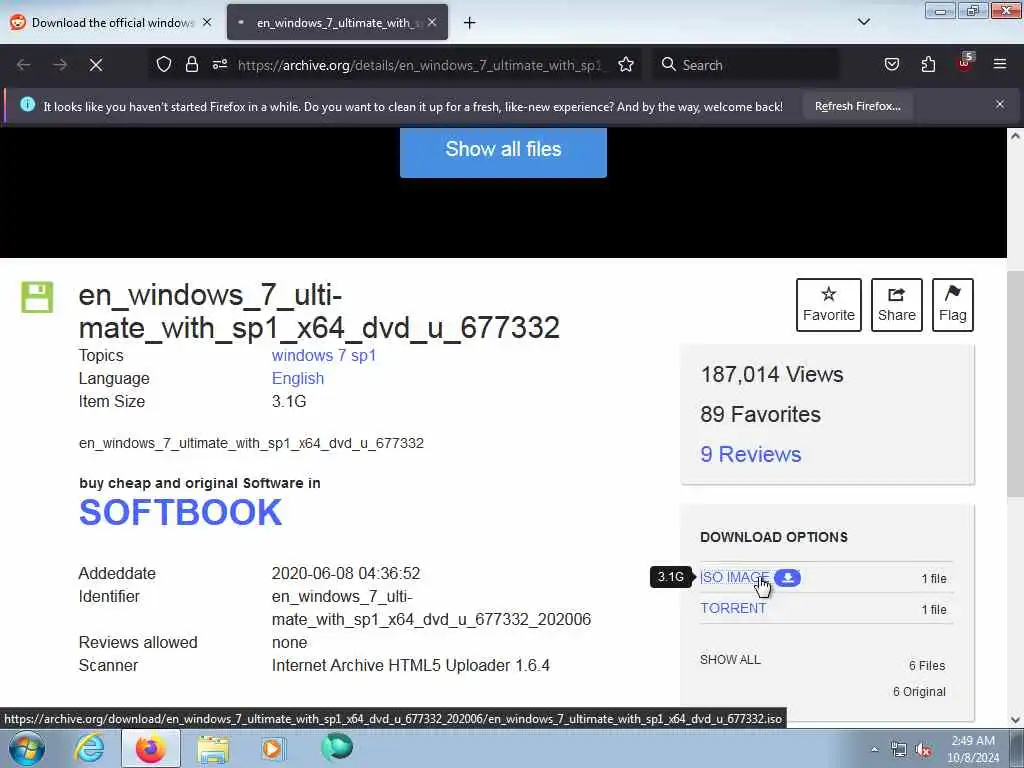Click the archive.org URL address field
The width and height of the screenshot is (1024, 768).
tap(418, 65)
